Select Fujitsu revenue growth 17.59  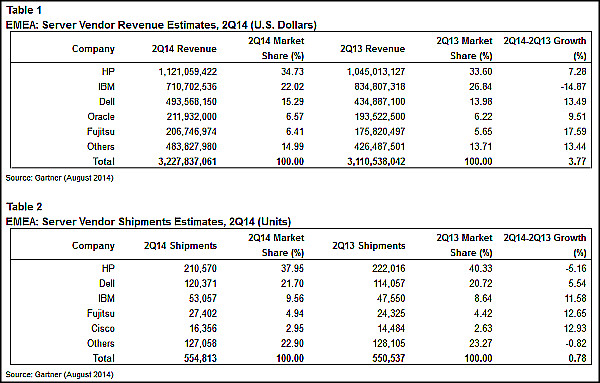(575, 132)
